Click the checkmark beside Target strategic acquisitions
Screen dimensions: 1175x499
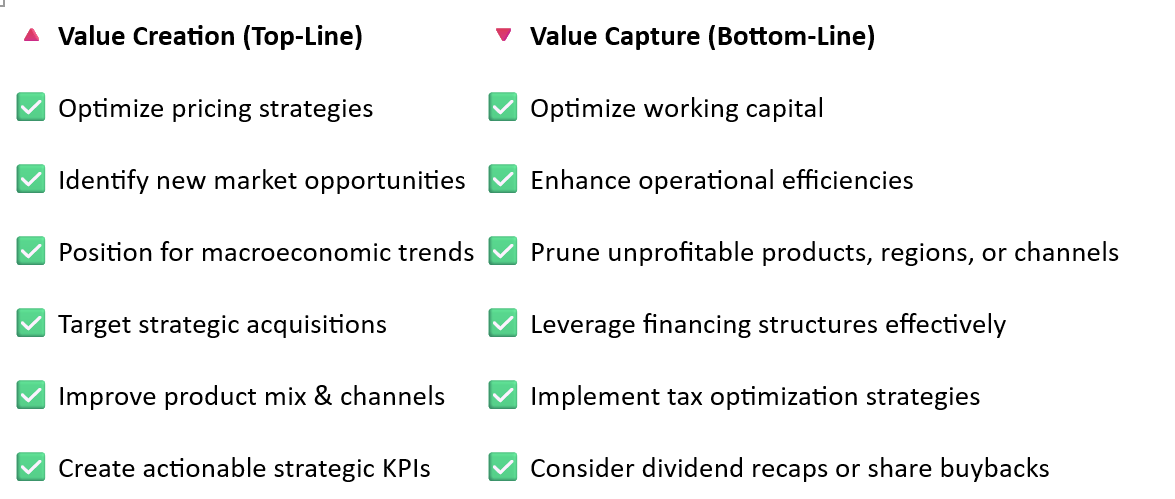(31, 323)
